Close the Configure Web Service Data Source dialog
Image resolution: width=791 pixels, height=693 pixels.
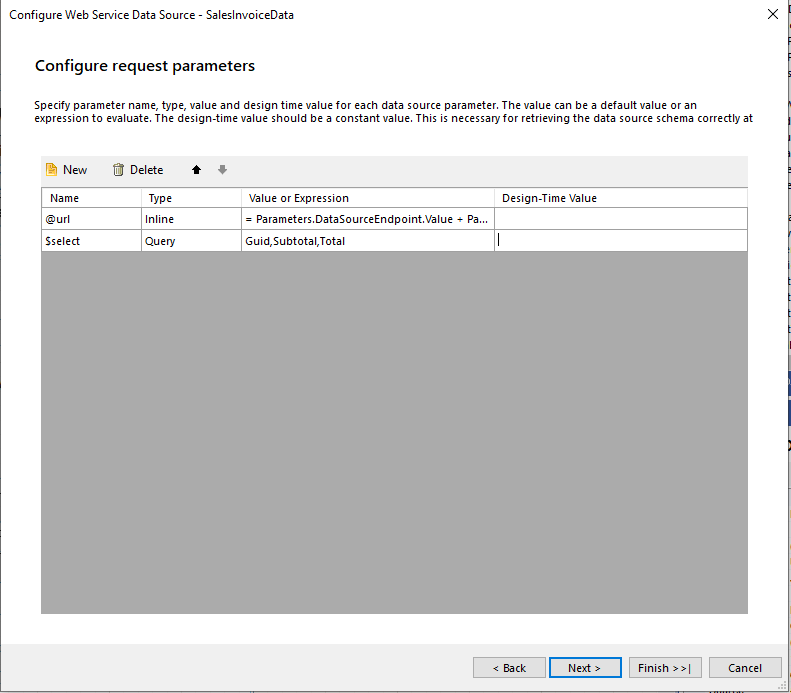(772, 14)
